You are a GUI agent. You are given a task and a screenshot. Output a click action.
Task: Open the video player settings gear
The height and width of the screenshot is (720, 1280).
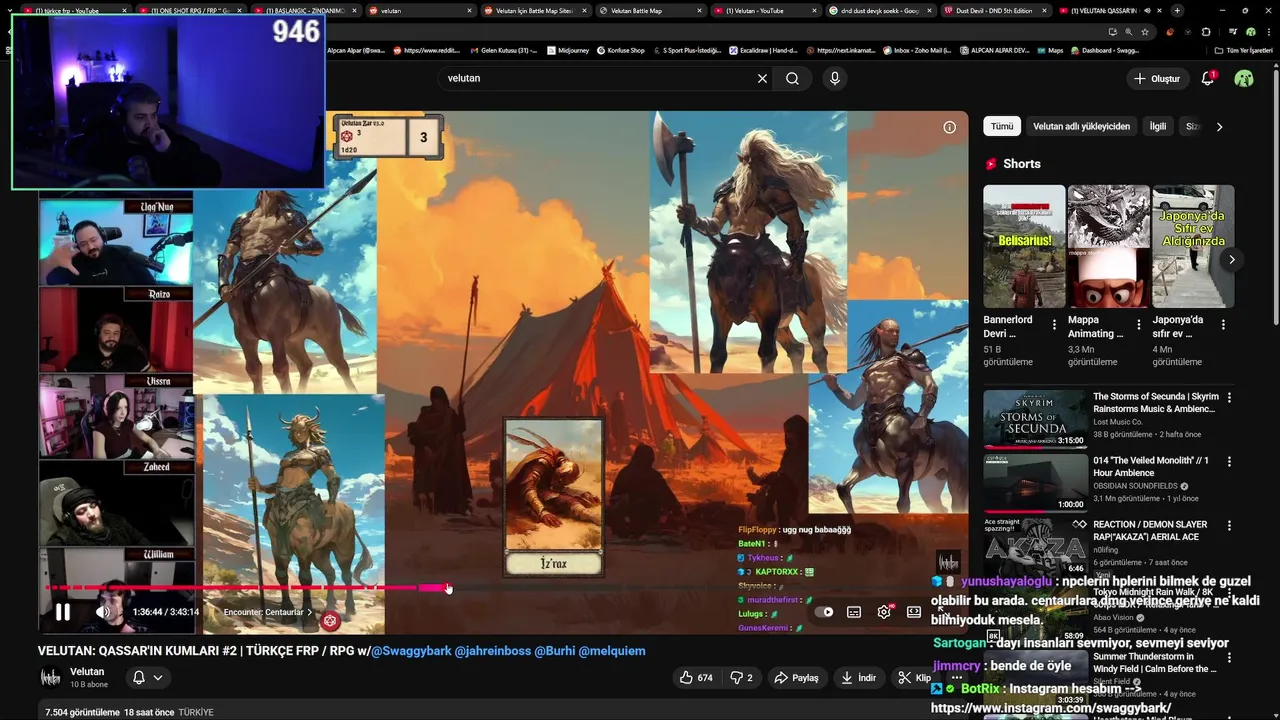coord(884,612)
